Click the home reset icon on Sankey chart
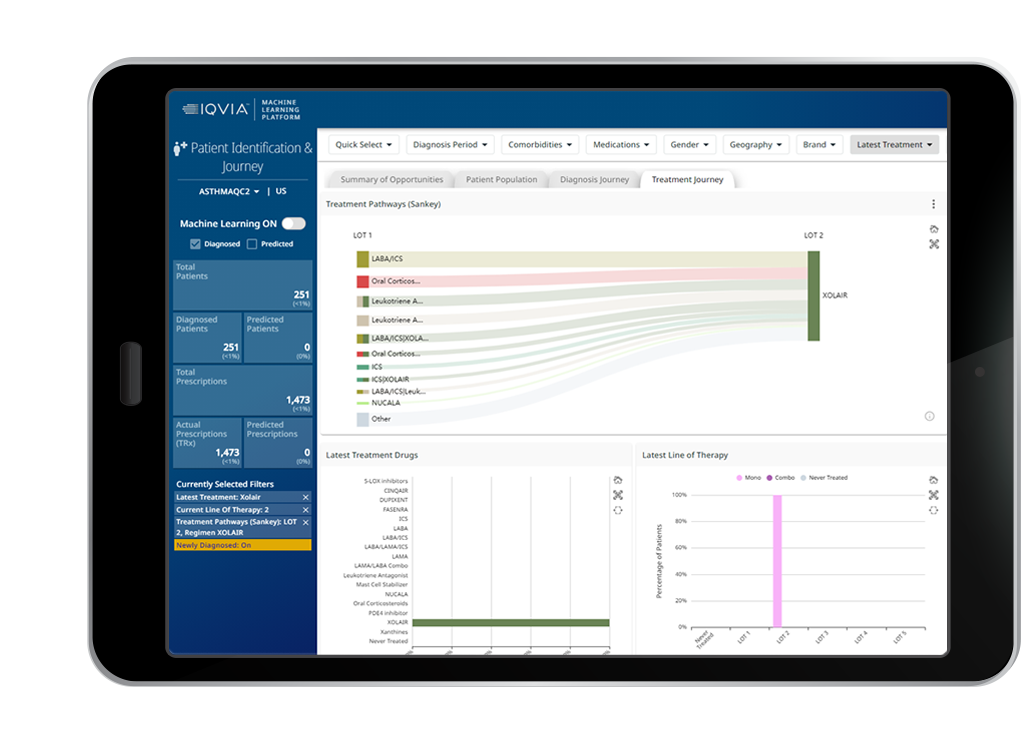 (933, 229)
